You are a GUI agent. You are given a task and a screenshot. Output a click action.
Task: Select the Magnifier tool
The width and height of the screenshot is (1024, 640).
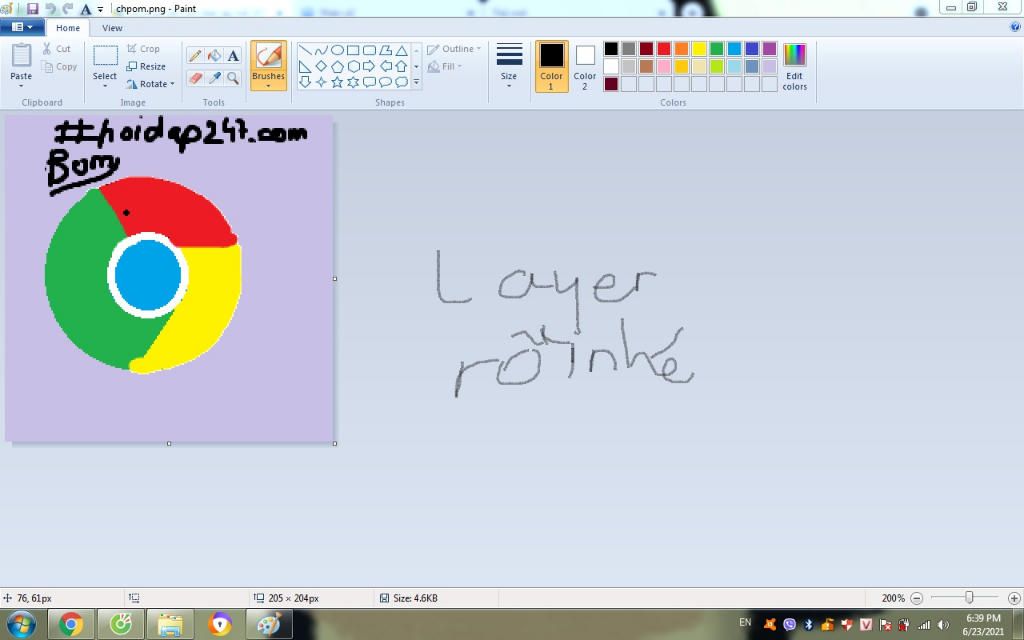[x=233, y=78]
